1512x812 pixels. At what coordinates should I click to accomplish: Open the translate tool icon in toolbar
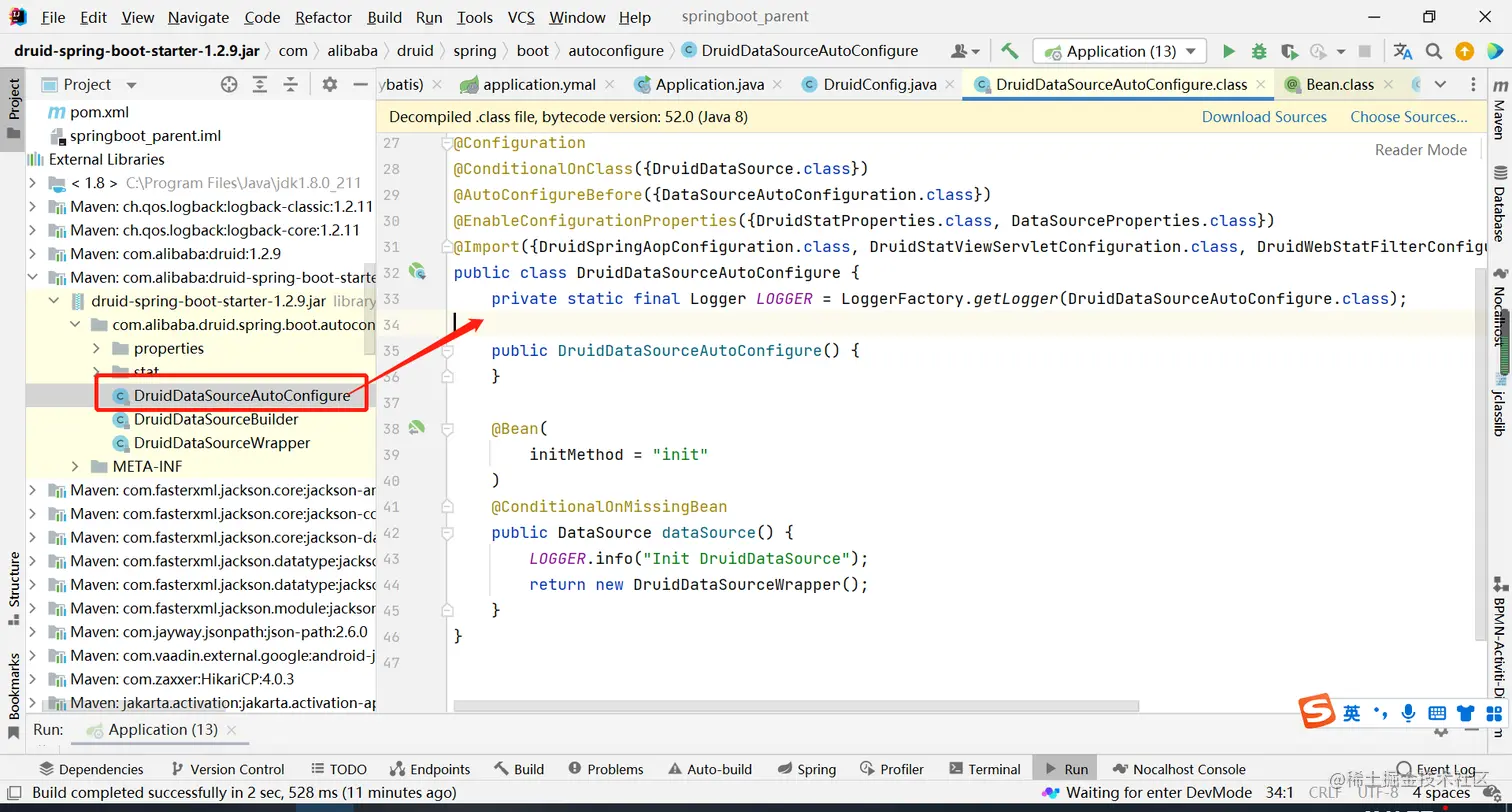1403,51
